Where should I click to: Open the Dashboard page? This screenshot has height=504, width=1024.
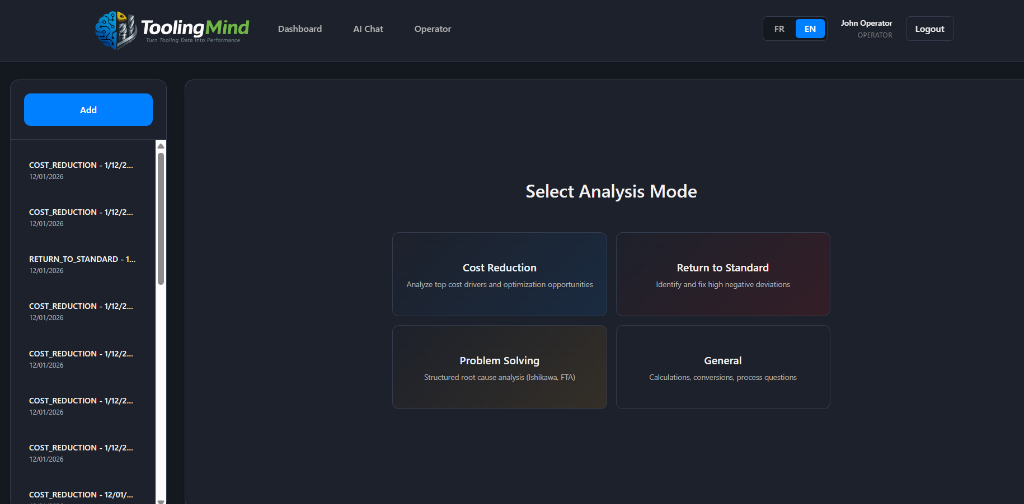point(300,29)
